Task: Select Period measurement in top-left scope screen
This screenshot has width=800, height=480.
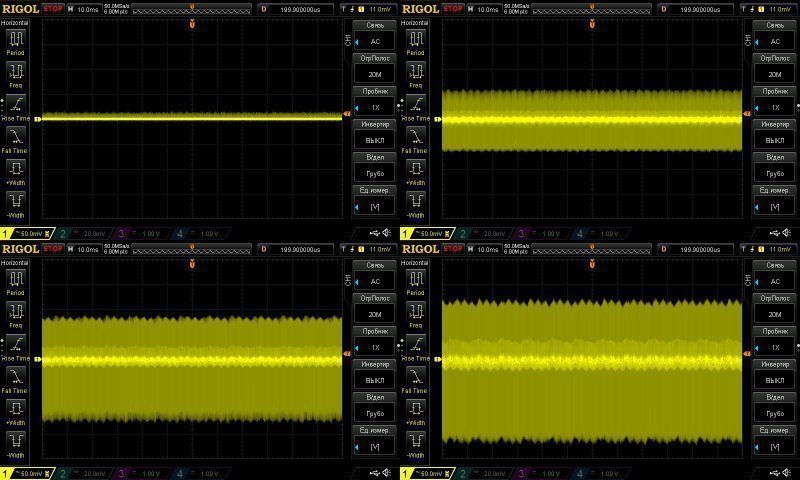Action: (x=15, y=42)
